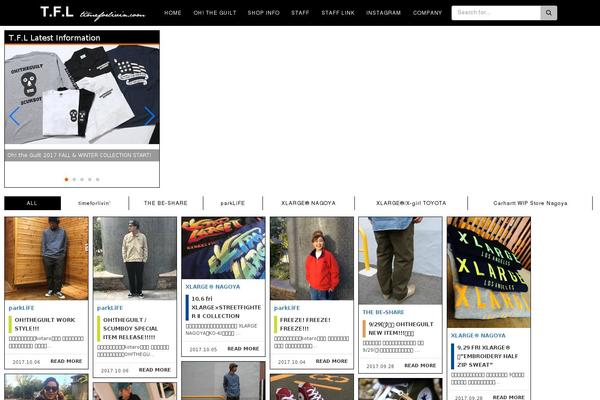Click READ MORE on EMBROIDERY HALF ZIP post
Viewport: 600px width, 400px height.
click(x=509, y=397)
